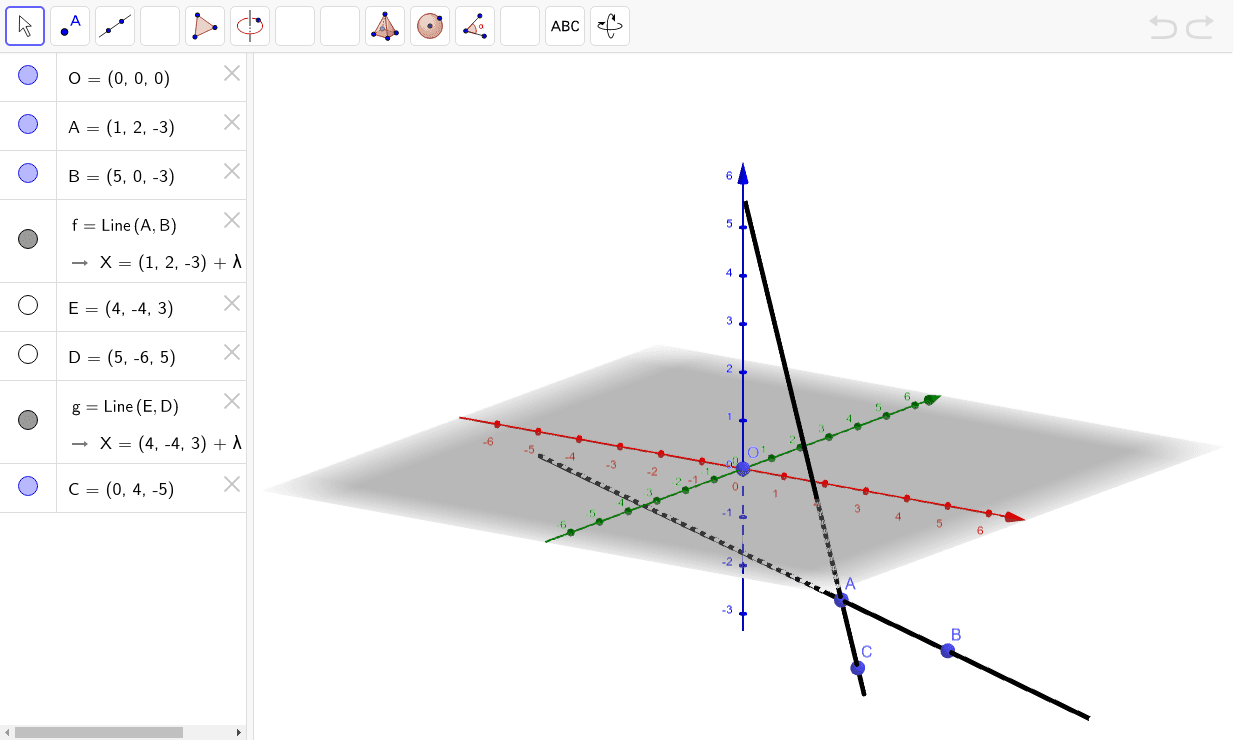1234x742 pixels.
Task: Select the ABC text tool
Action: (565, 26)
